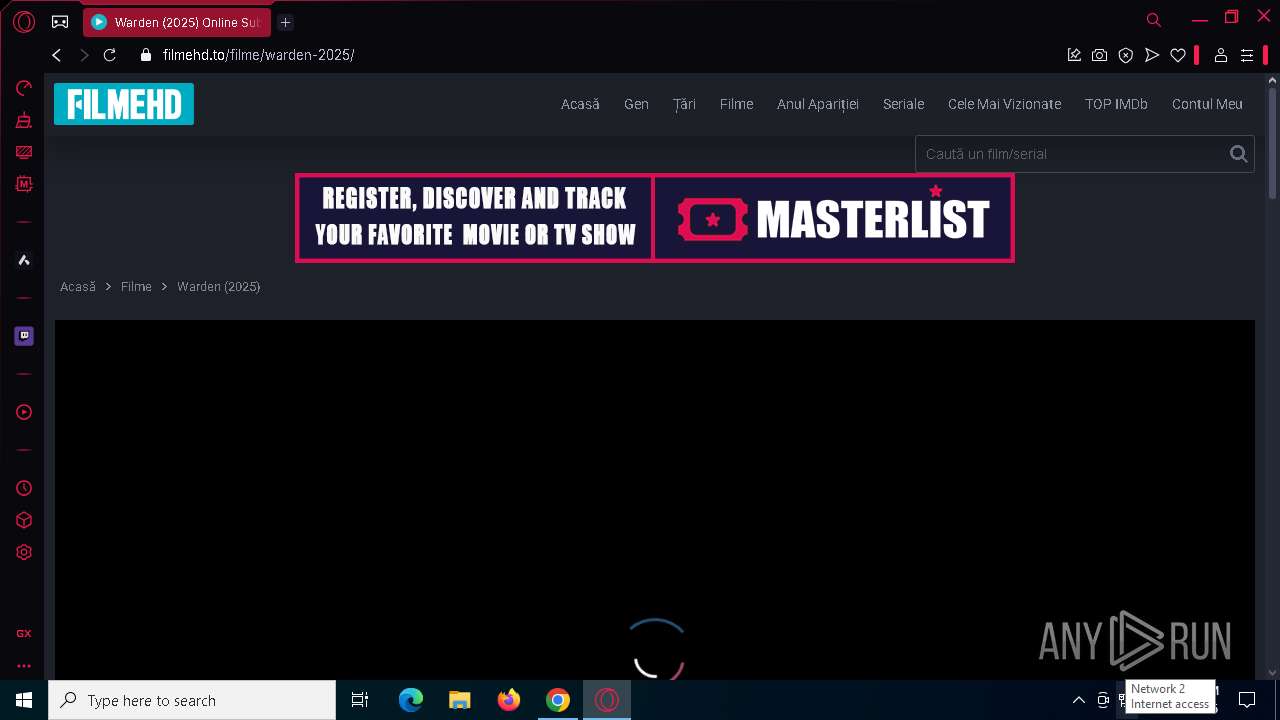Open the Opera main menu logo
The image size is (1280, 720).
(x=24, y=21)
